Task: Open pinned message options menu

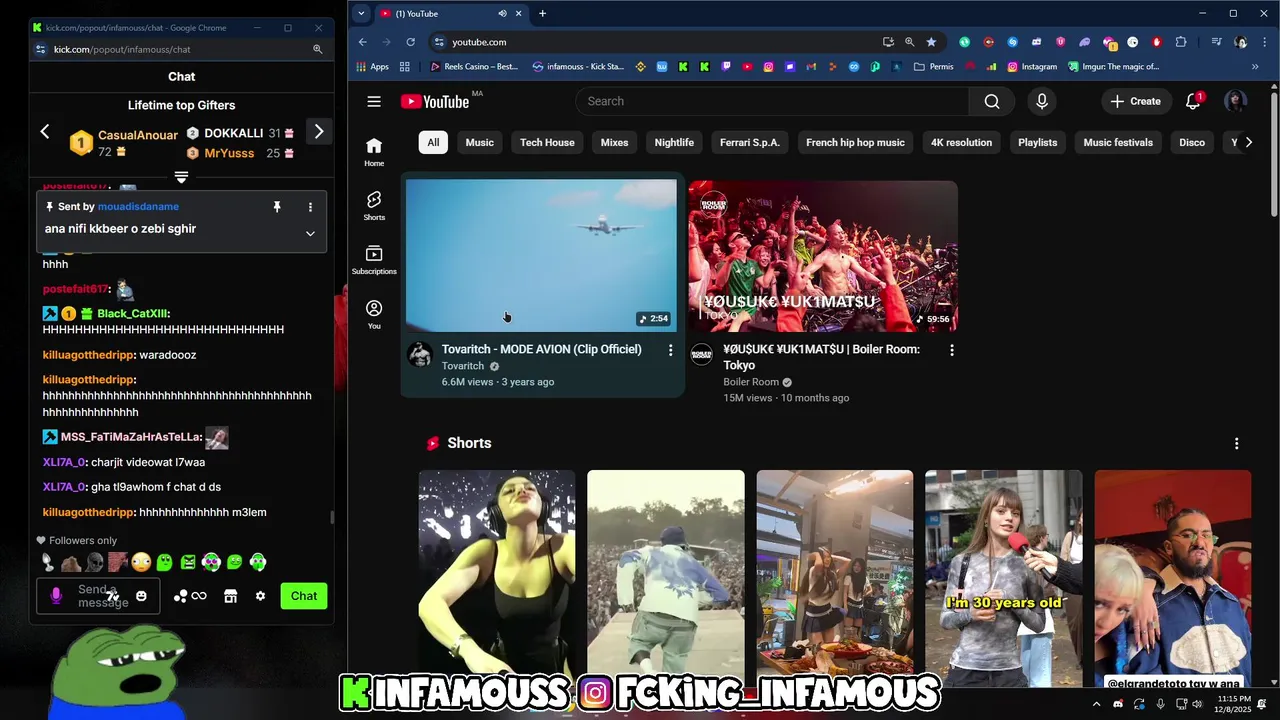Action: (310, 207)
